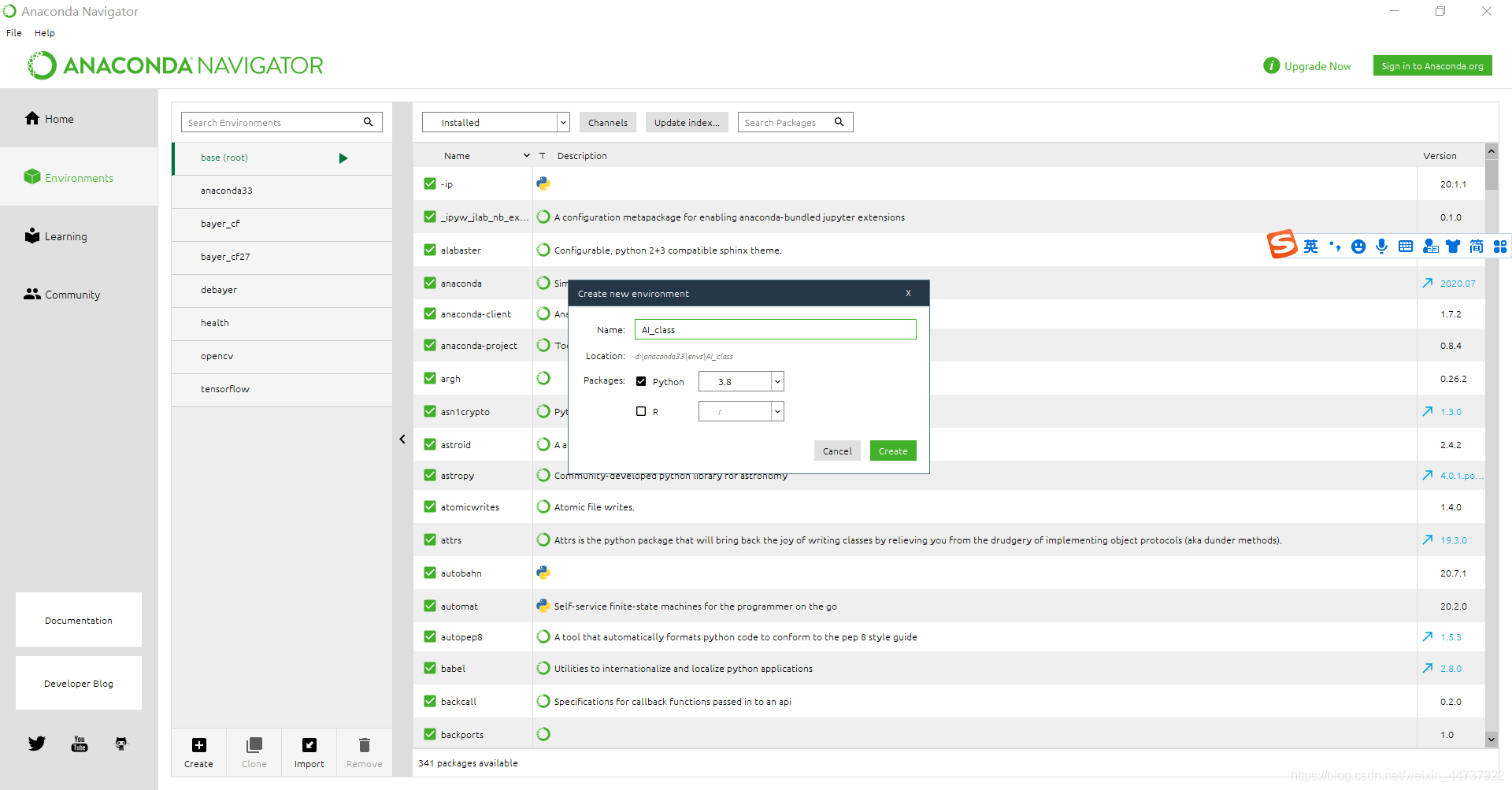Click the upgrade arrow for asn1crypto 1.3.0
This screenshot has width=1512, height=790.
[1428, 411]
